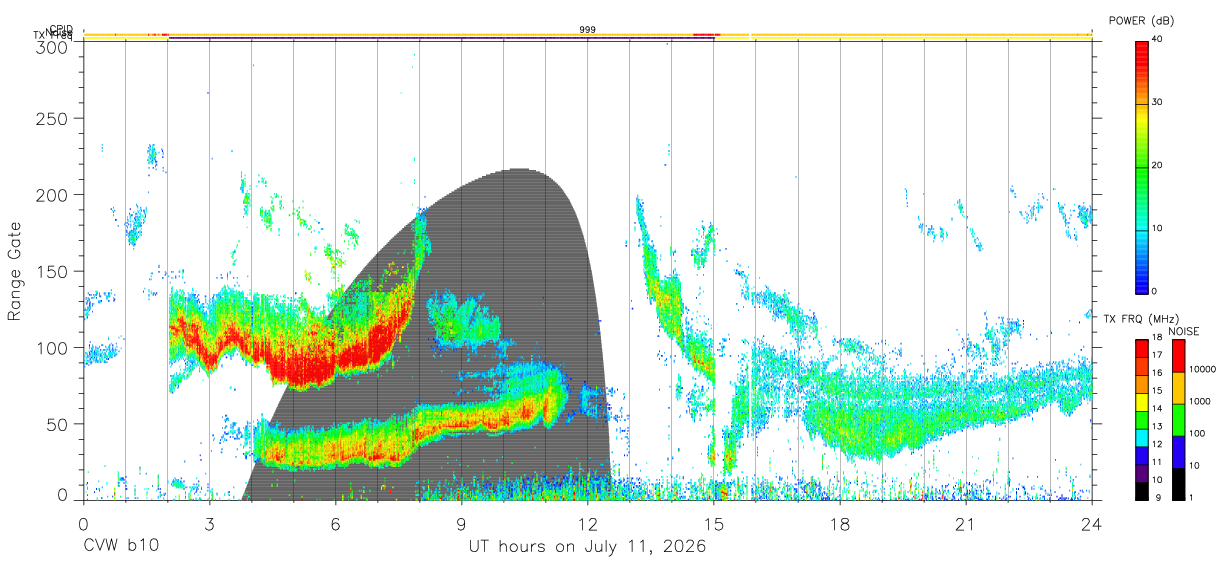Image resolution: width=1228 pixels, height=567 pixels.
Task: Click the 18 tick on UT hours axis
Action: (839, 523)
